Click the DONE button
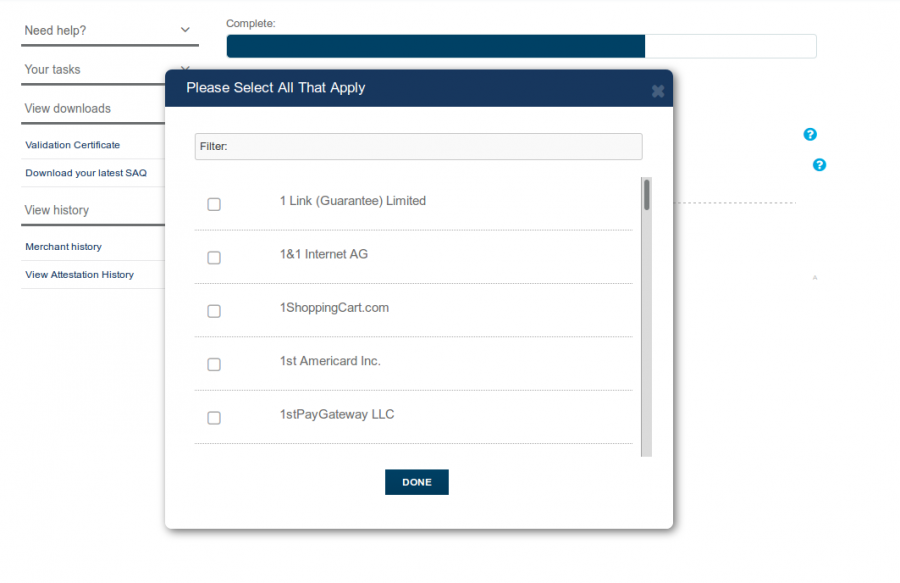The height and width of the screenshot is (583, 900). [417, 482]
